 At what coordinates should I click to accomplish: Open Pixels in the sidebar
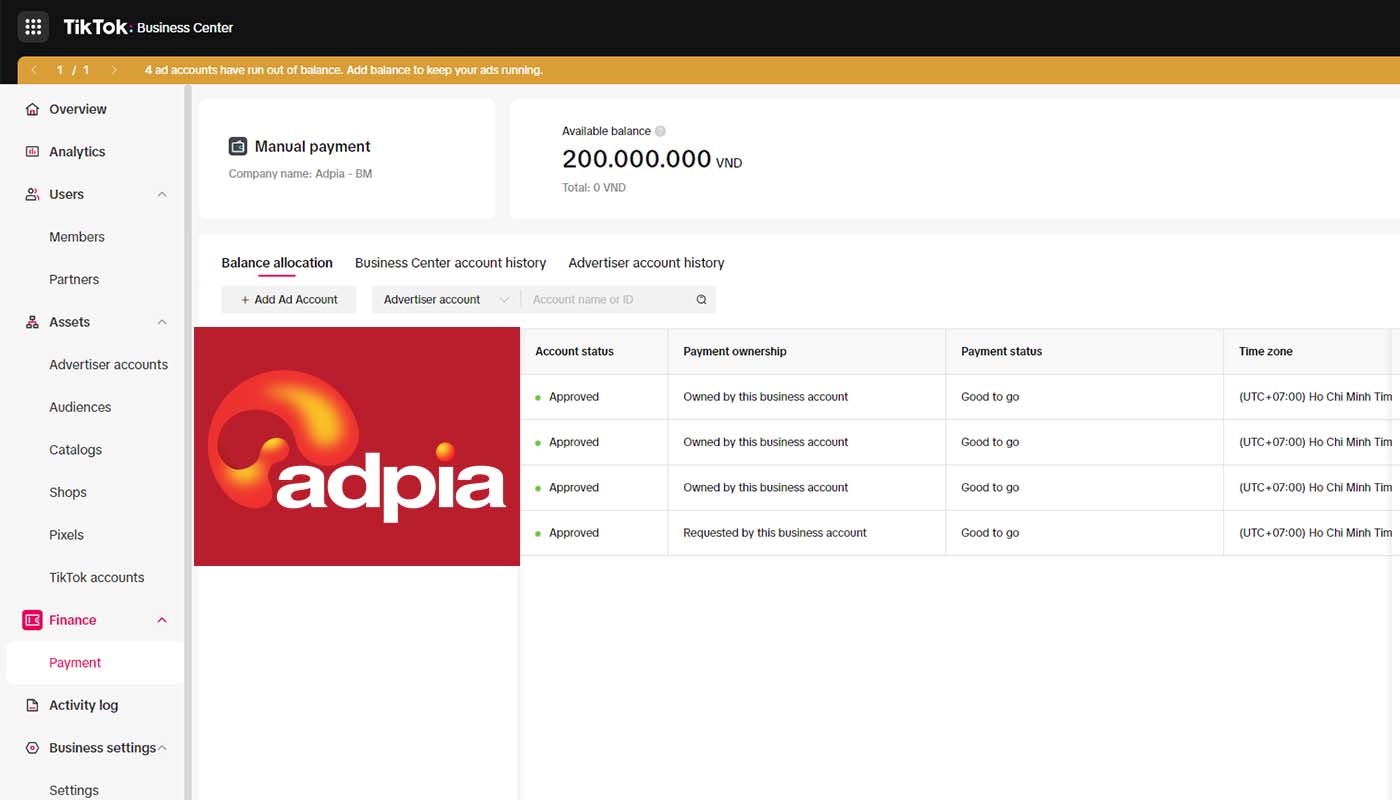click(67, 535)
